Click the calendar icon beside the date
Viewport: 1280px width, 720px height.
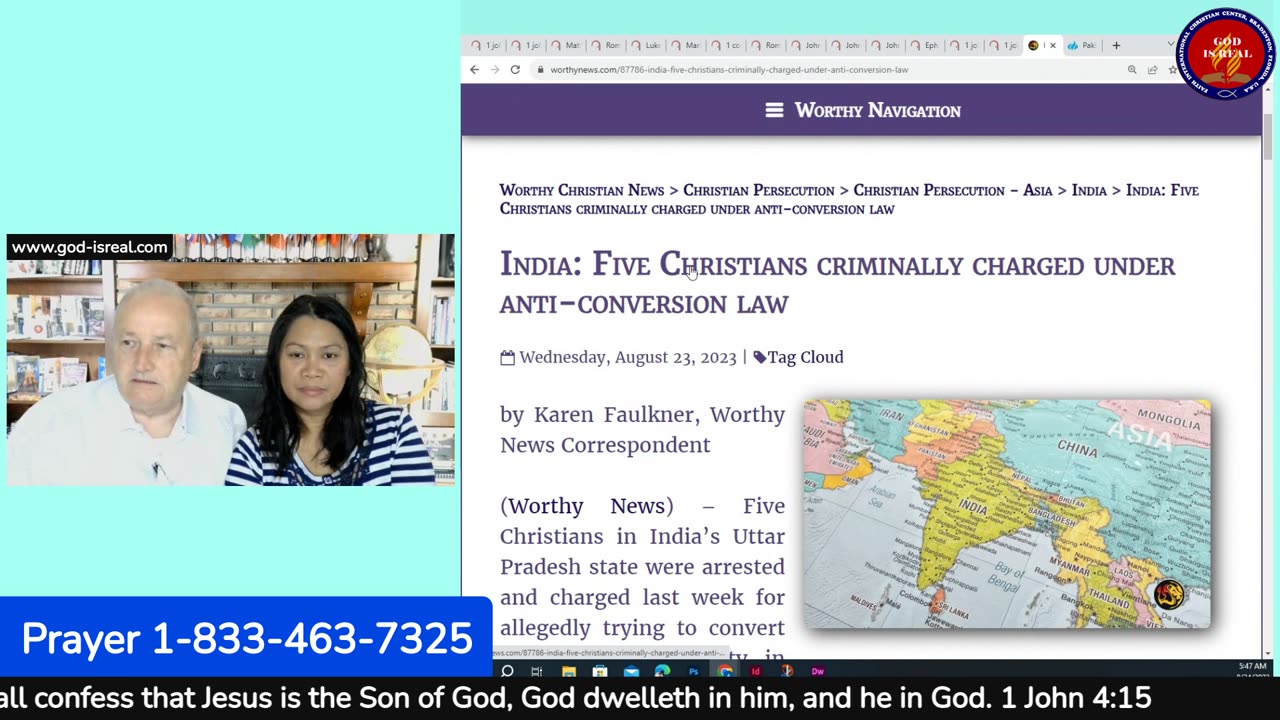tap(507, 357)
